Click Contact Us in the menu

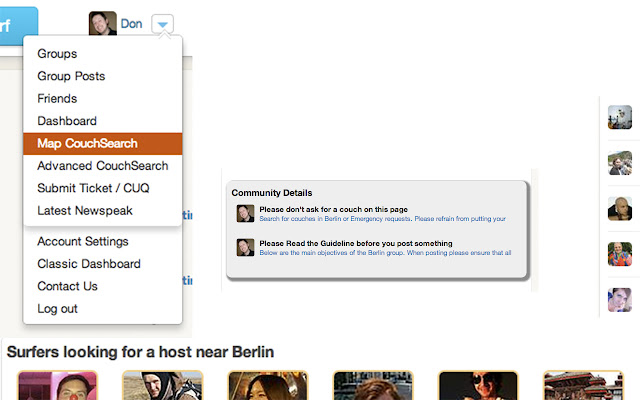[67, 287]
